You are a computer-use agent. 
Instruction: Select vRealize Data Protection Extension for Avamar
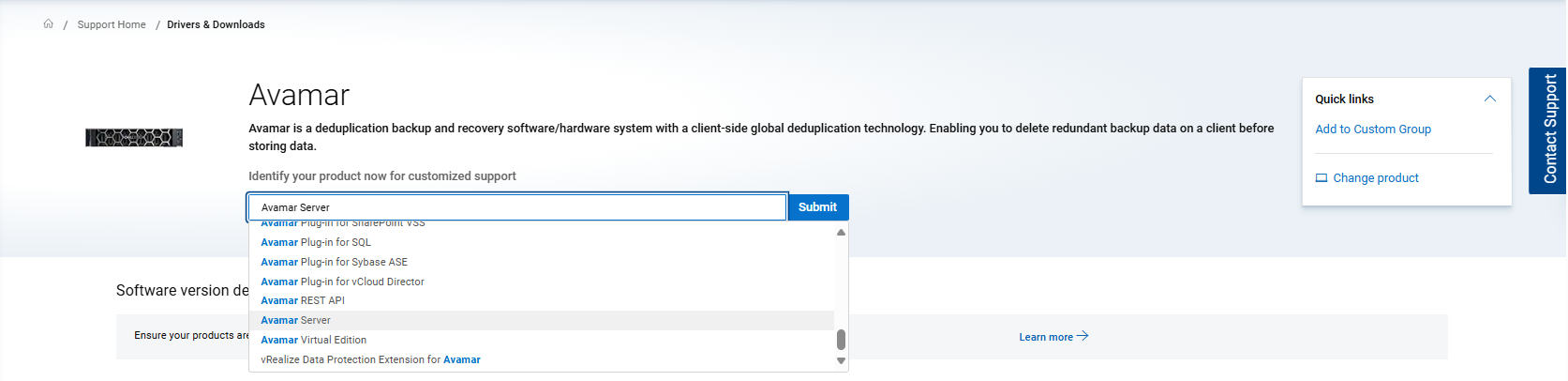point(370,359)
